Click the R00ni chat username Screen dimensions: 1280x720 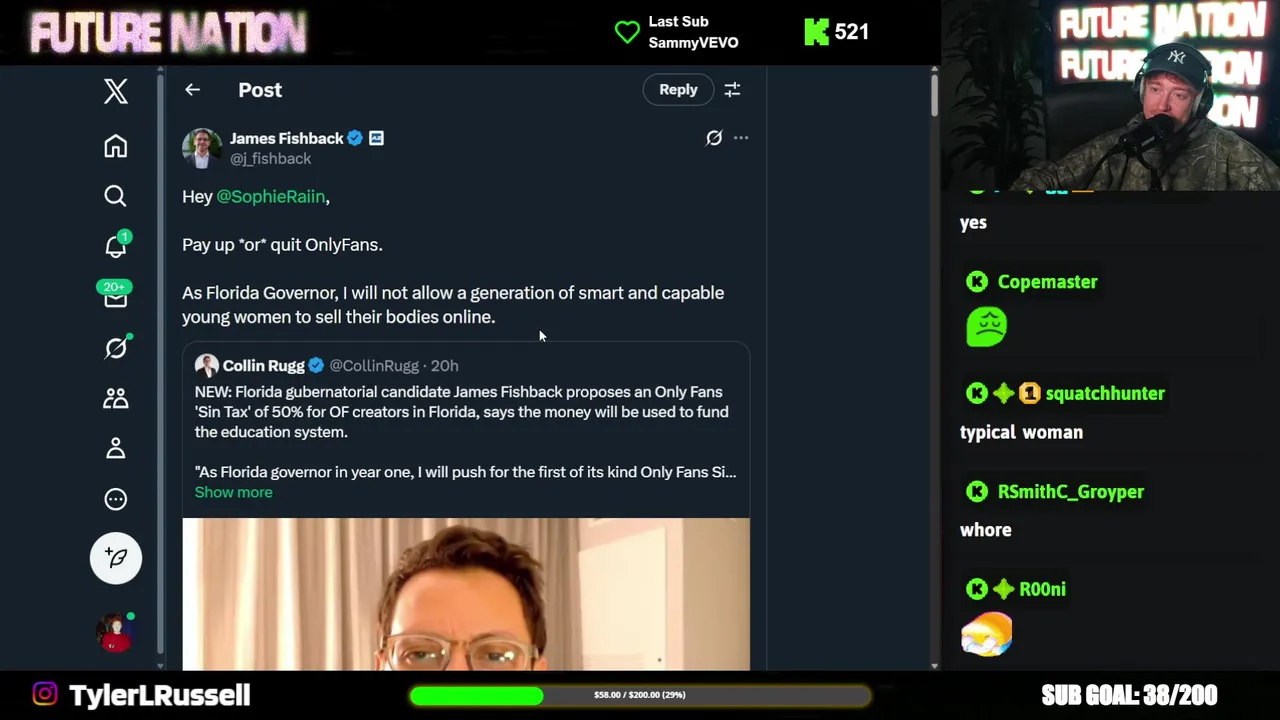pos(1042,590)
